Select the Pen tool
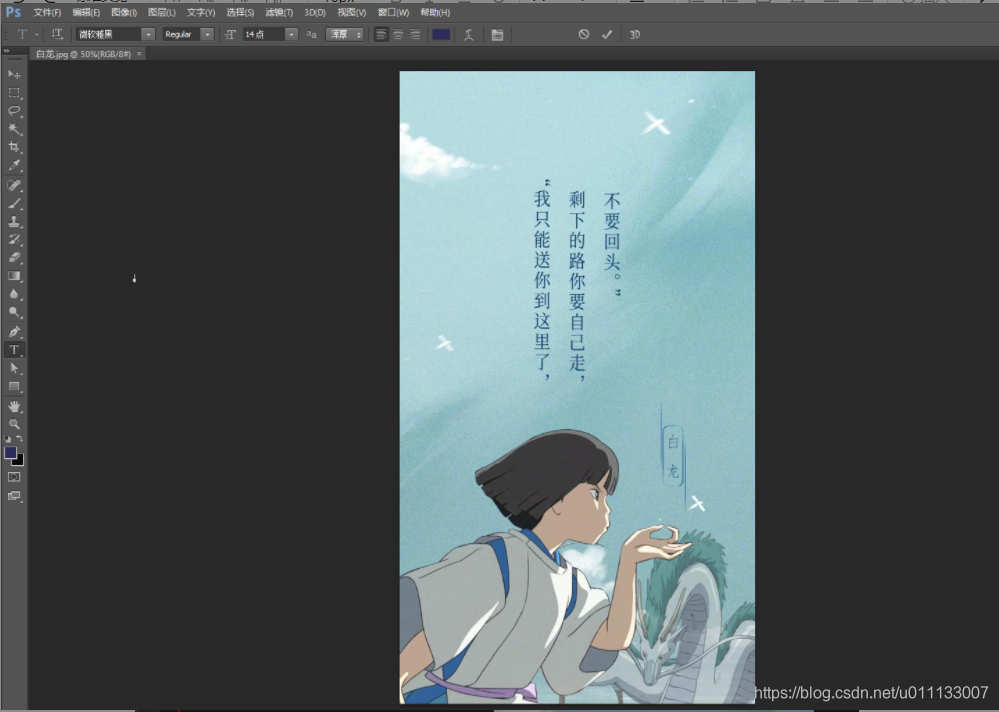The height and width of the screenshot is (712, 999). pyautogui.click(x=14, y=332)
